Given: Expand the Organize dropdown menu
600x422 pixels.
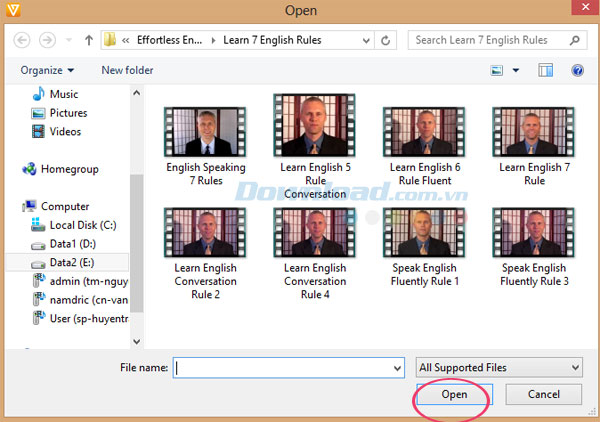Looking at the screenshot, I should (47, 70).
